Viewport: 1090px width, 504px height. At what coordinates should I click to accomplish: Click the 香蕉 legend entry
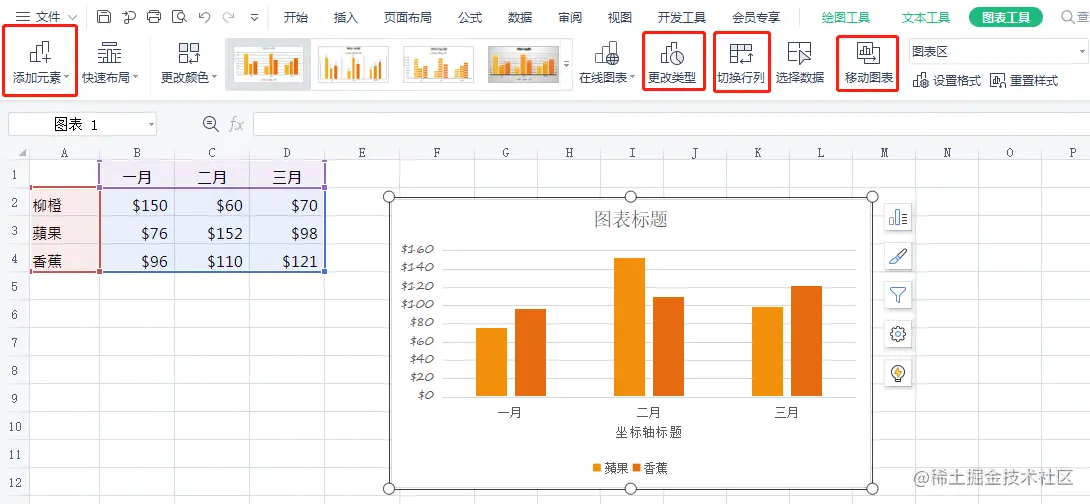click(650, 469)
